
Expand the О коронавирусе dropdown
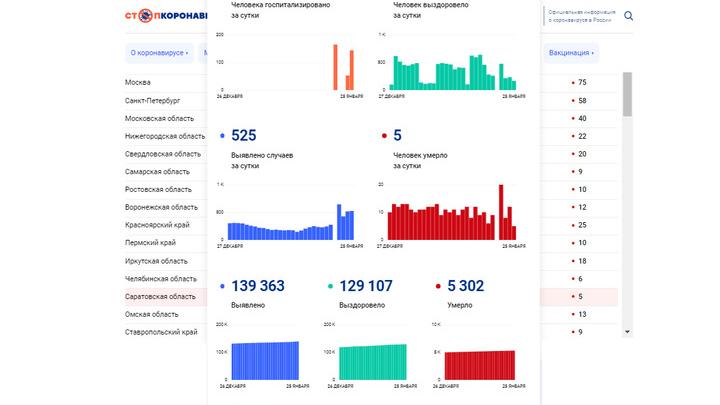159,52
